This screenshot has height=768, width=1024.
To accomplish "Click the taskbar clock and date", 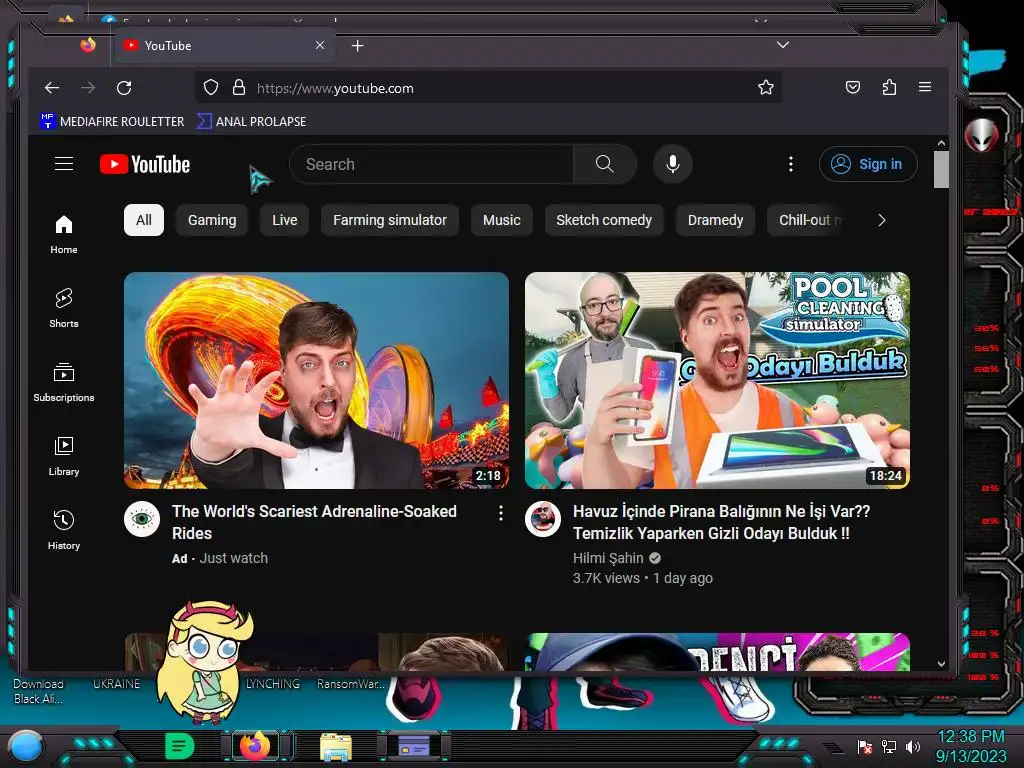I will (970, 746).
